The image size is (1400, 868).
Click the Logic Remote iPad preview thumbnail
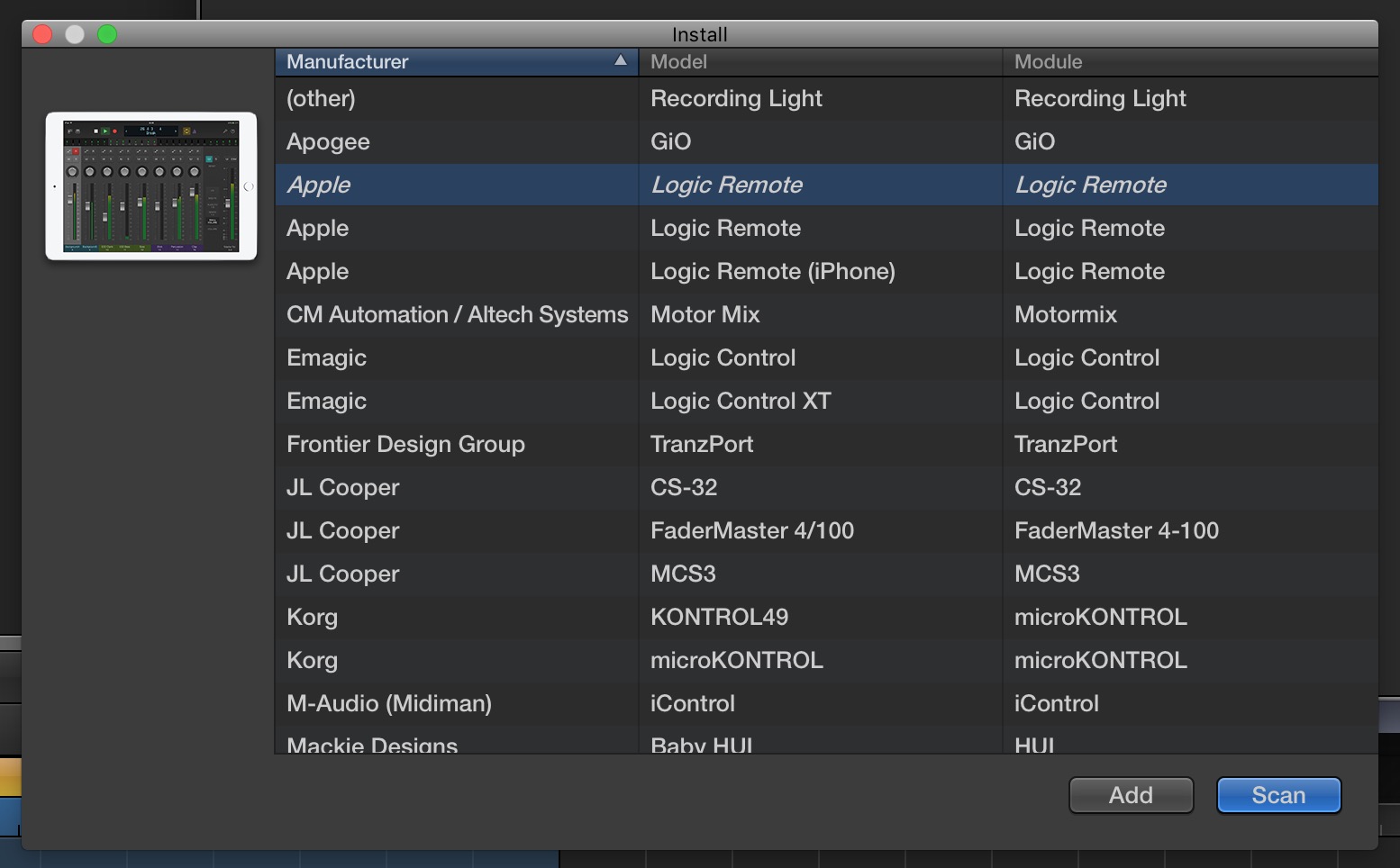tap(151, 186)
